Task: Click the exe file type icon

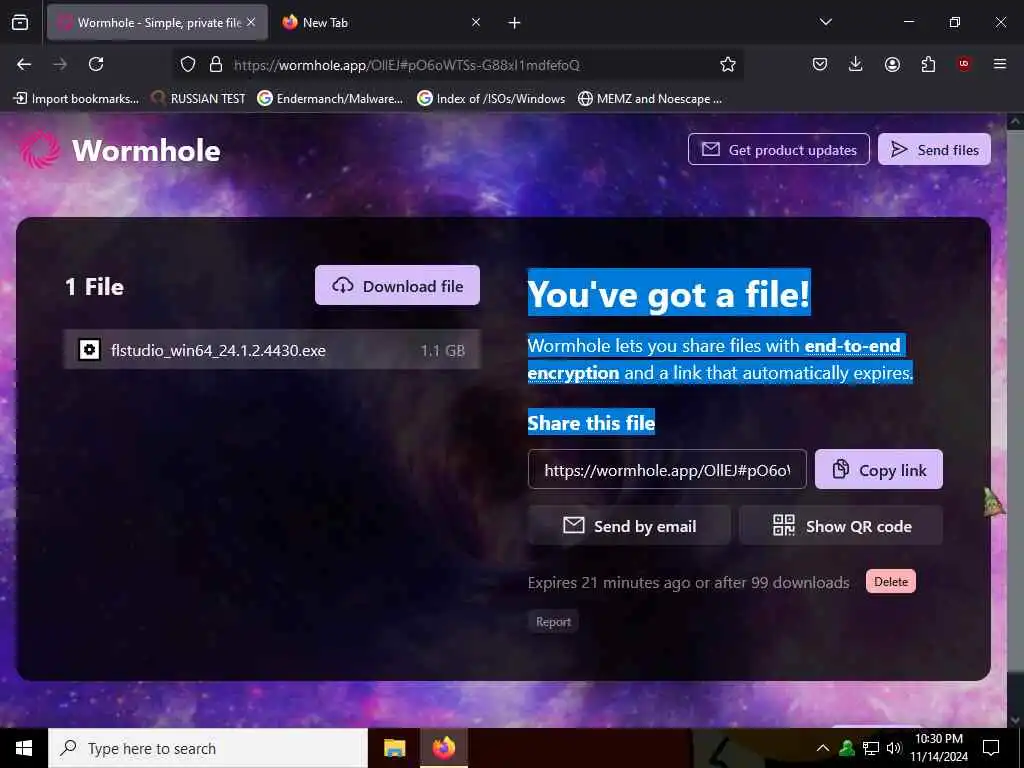Action: coord(89,350)
